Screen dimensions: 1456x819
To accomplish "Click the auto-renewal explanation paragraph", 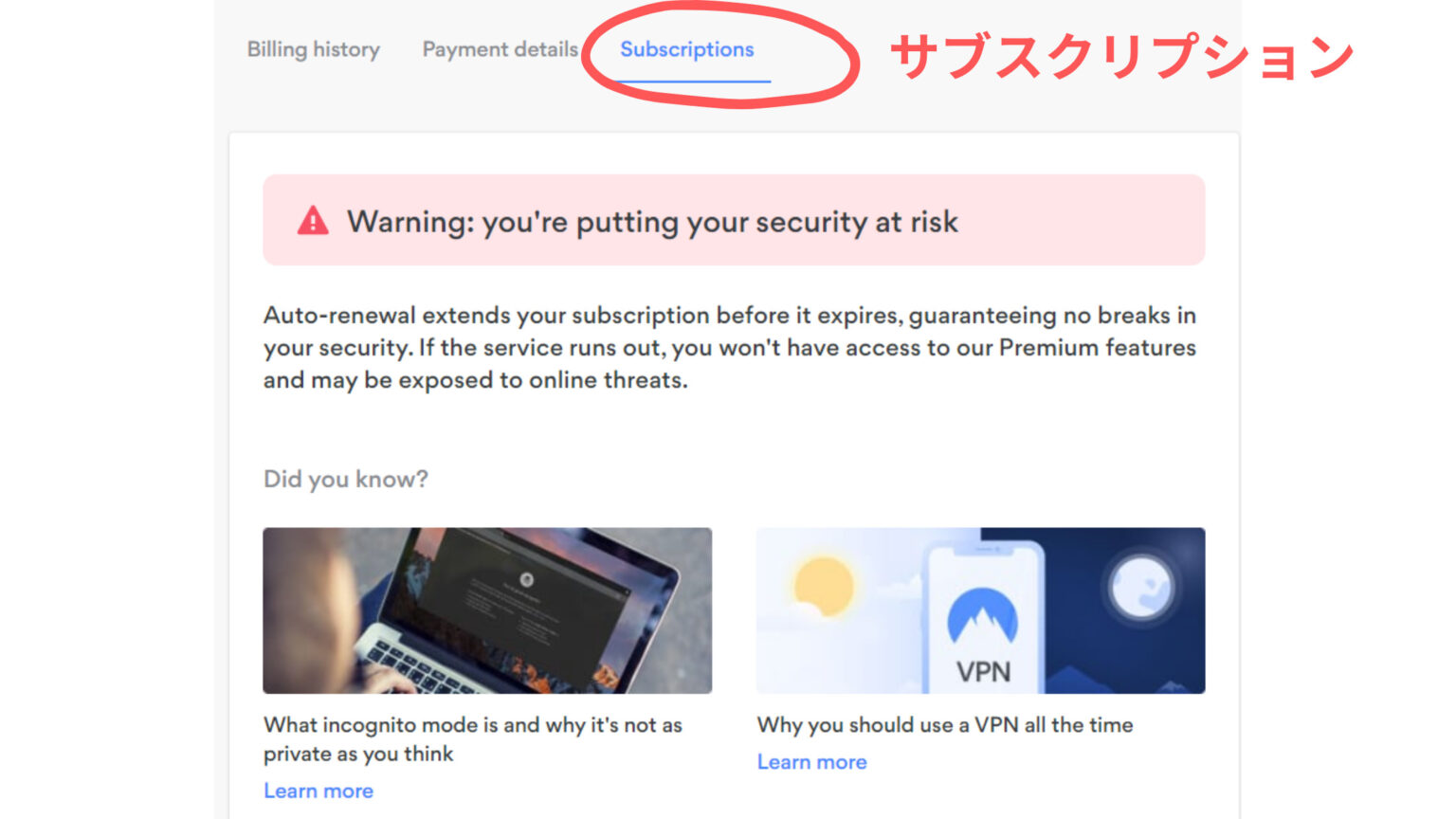I will click(730, 348).
